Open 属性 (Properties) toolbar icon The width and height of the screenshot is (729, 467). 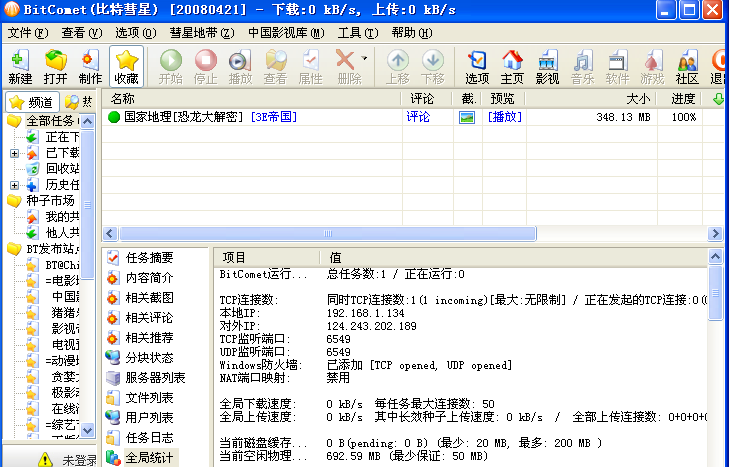[310, 67]
